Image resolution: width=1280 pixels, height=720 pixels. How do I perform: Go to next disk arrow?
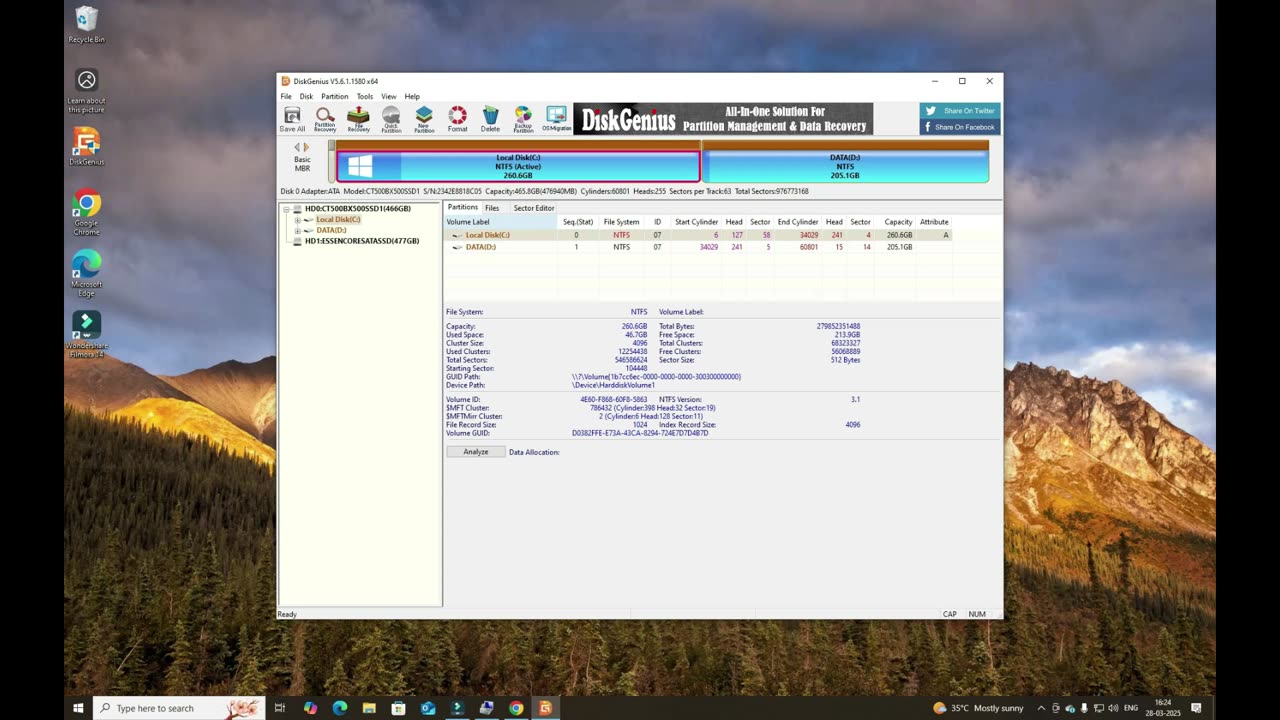tap(306, 147)
